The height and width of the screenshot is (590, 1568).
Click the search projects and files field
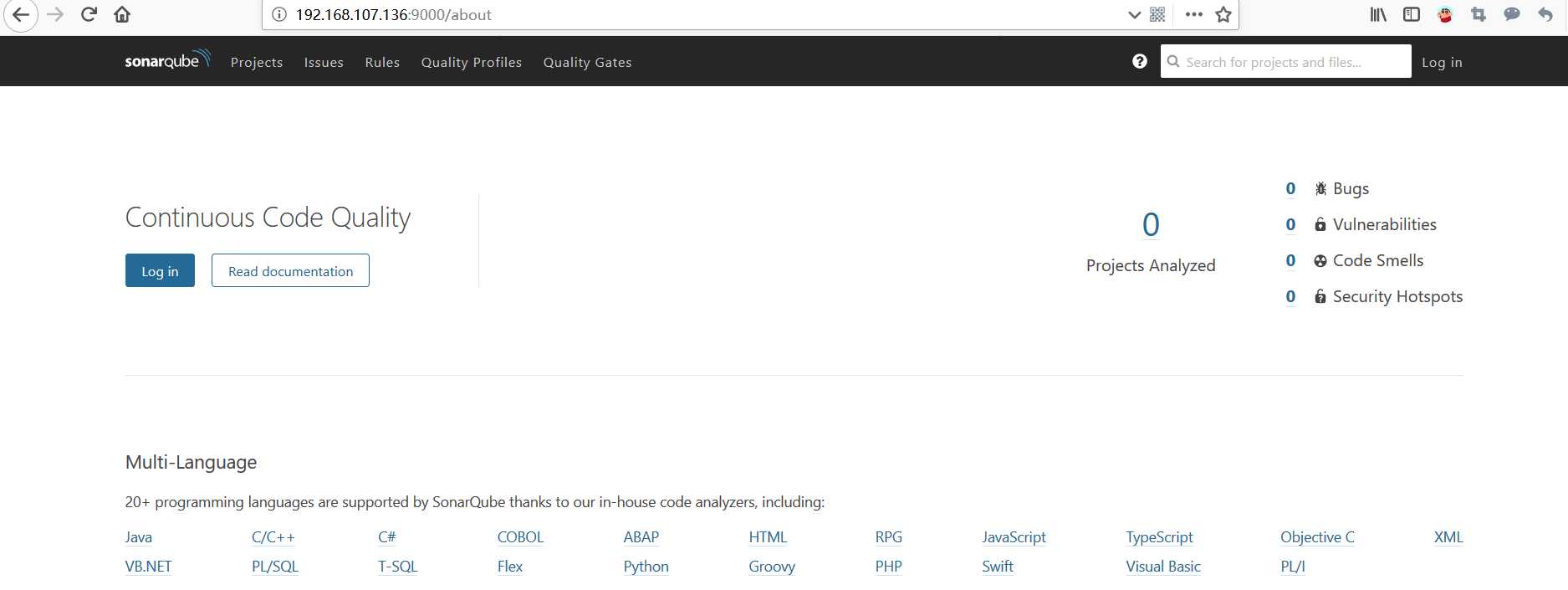(1285, 61)
